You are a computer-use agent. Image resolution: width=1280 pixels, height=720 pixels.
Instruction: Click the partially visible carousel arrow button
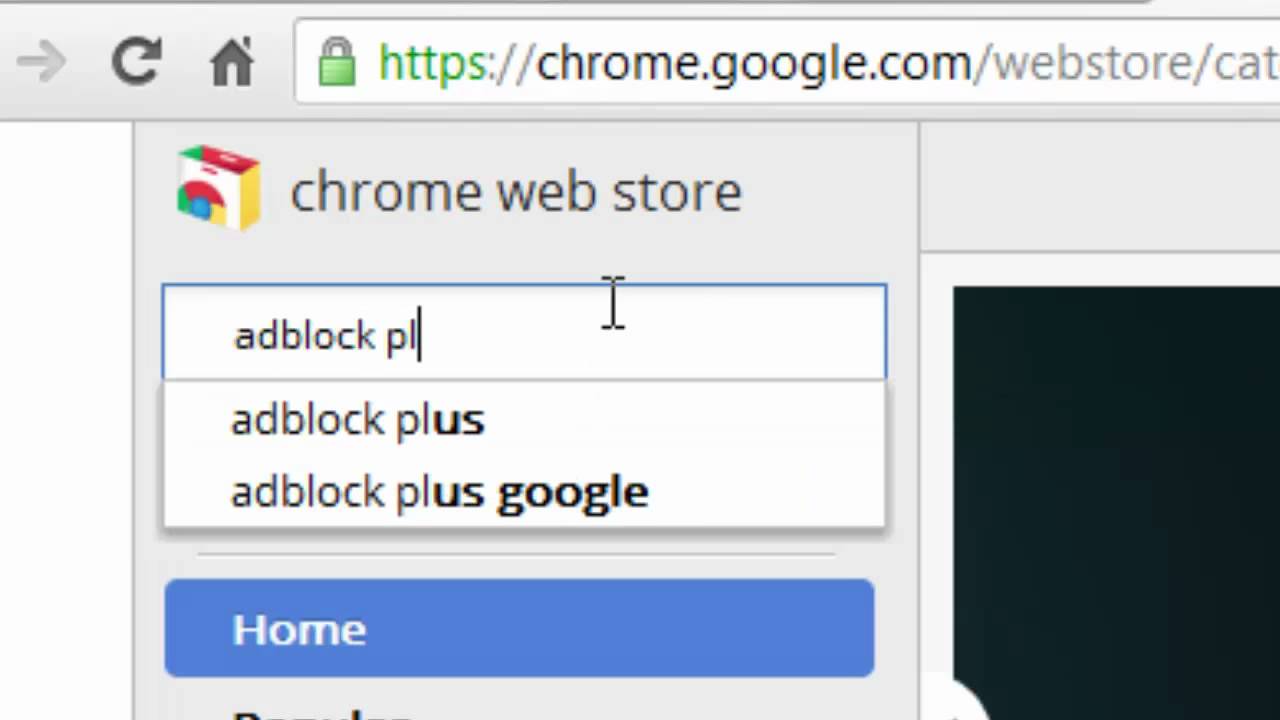960,705
